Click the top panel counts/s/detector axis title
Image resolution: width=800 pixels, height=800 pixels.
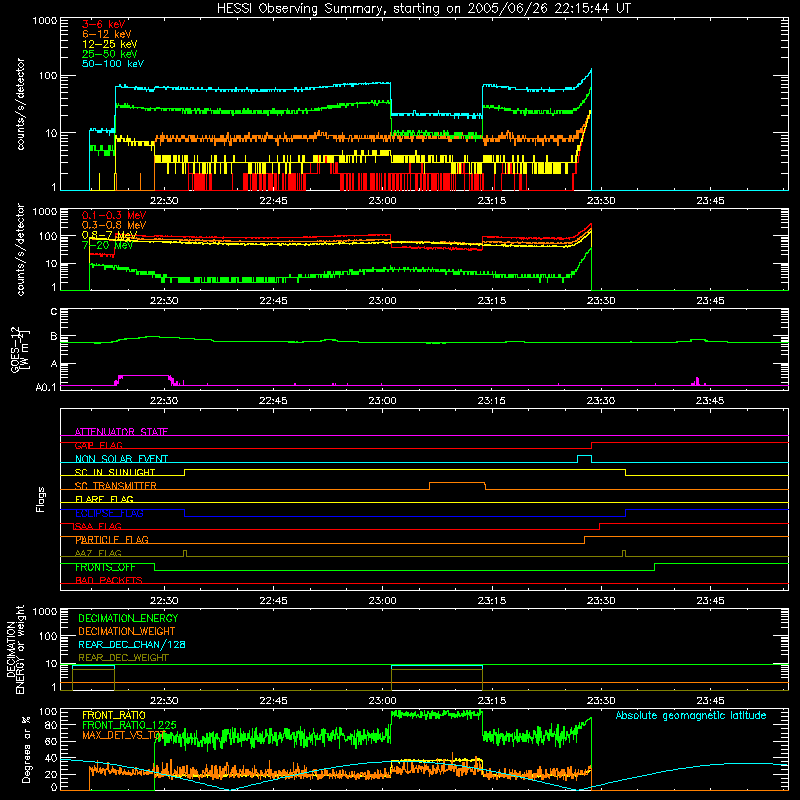pyautogui.click(x=21, y=104)
